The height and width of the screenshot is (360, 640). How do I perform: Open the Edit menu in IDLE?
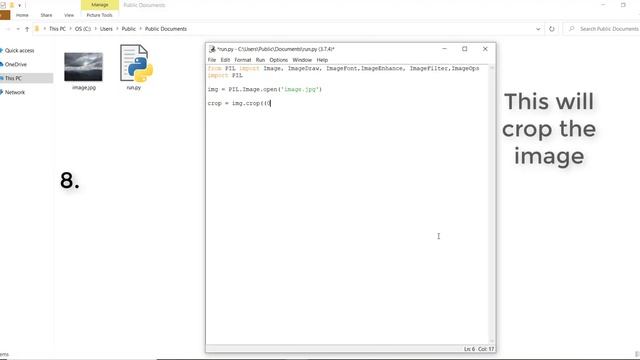click(x=225, y=60)
